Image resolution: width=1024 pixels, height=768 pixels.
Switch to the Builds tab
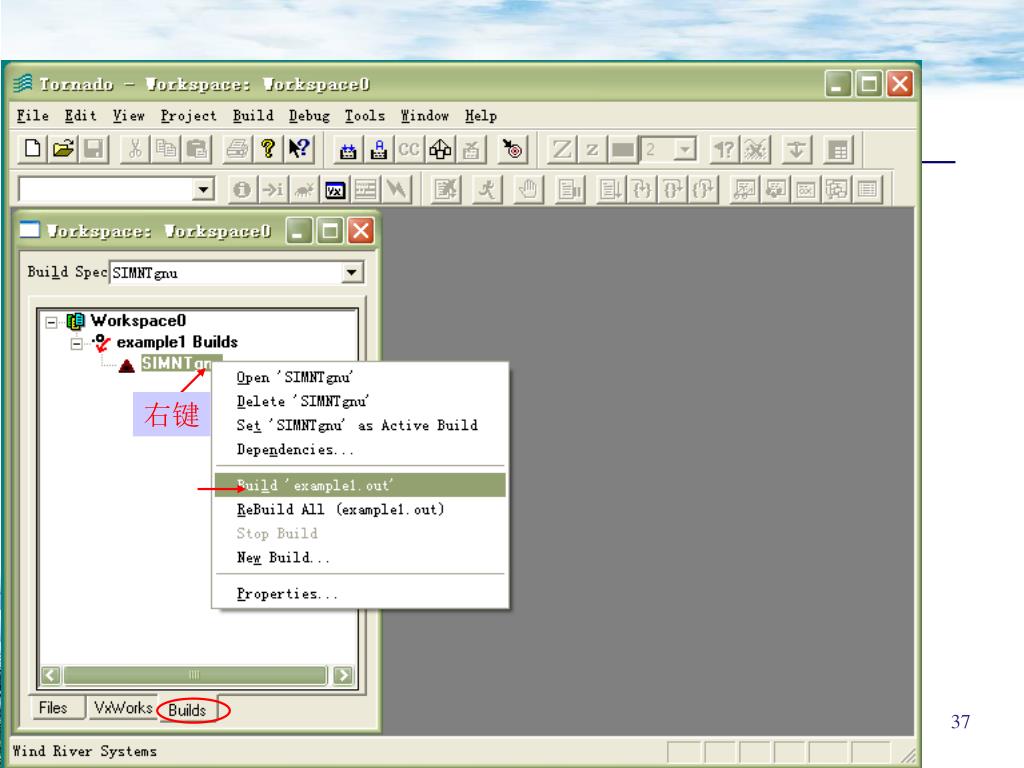coord(187,710)
